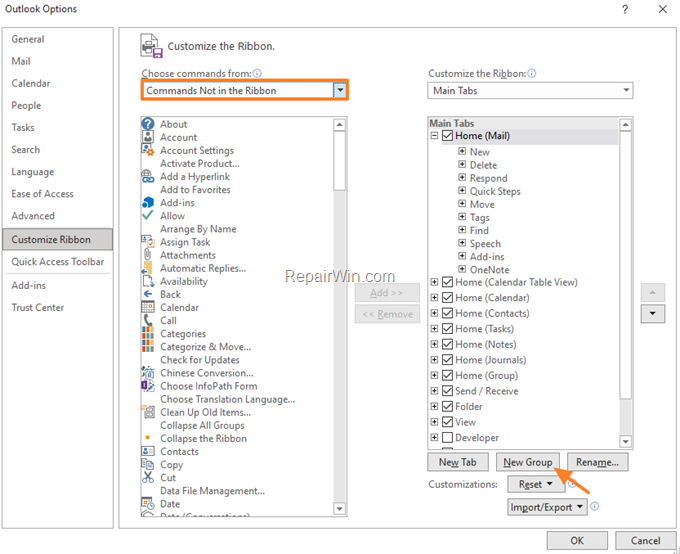The width and height of the screenshot is (680, 554).
Task: Click info icon beside Choose commands from
Action: pos(257,73)
